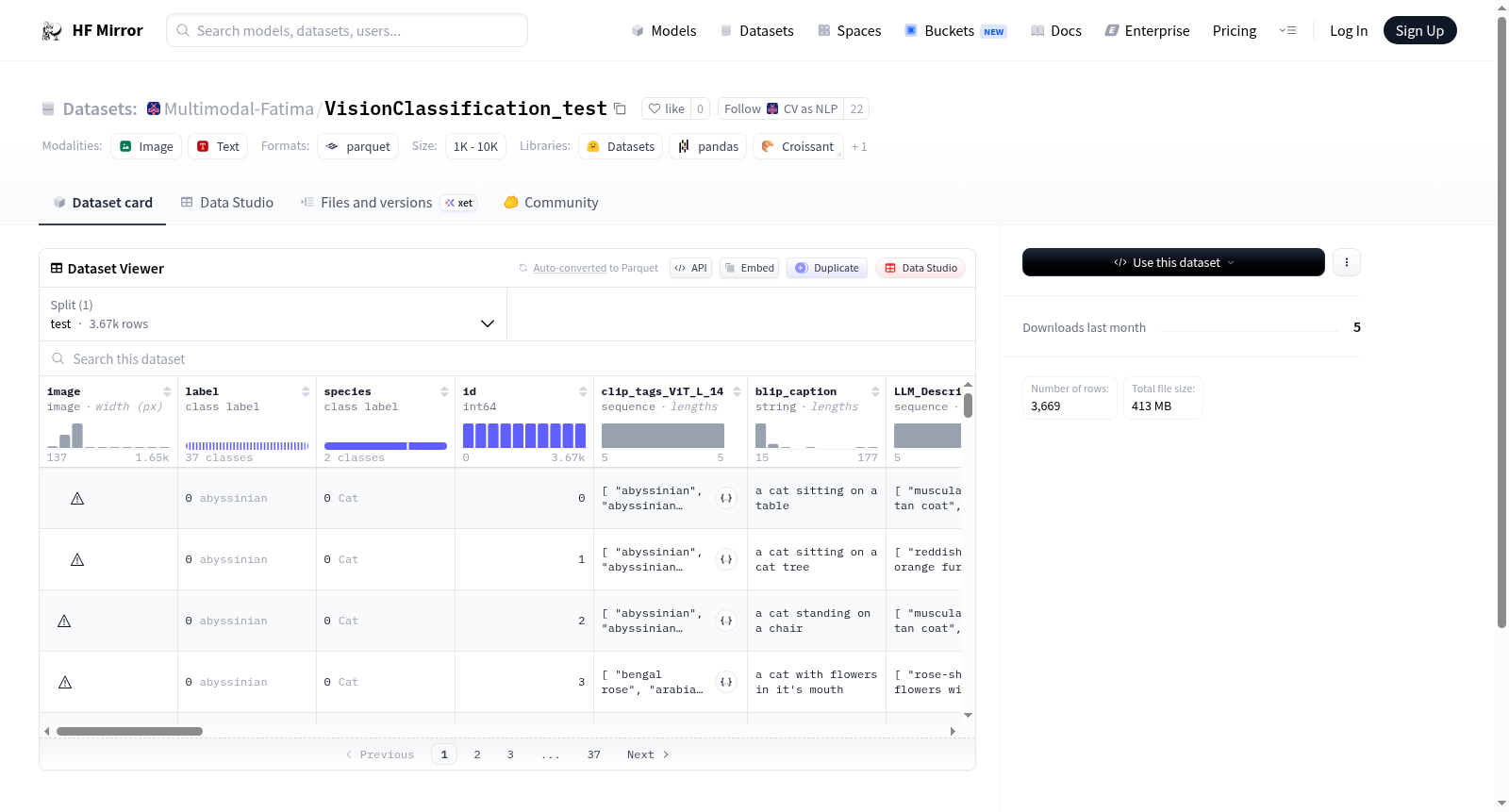This screenshot has width=1509, height=812.
Task: Jump to page 37 of the dataset
Action: [x=594, y=754]
